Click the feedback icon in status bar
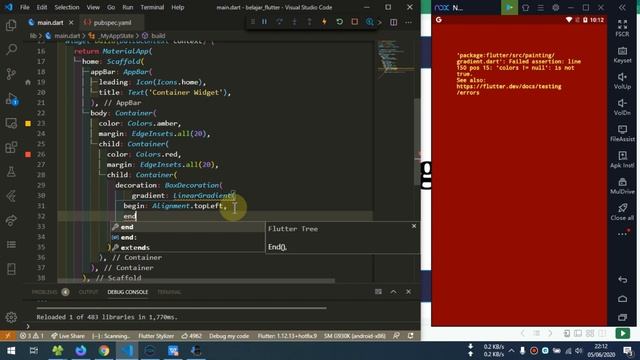Image resolution: width=640 pixels, height=360 pixels. [396, 336]
